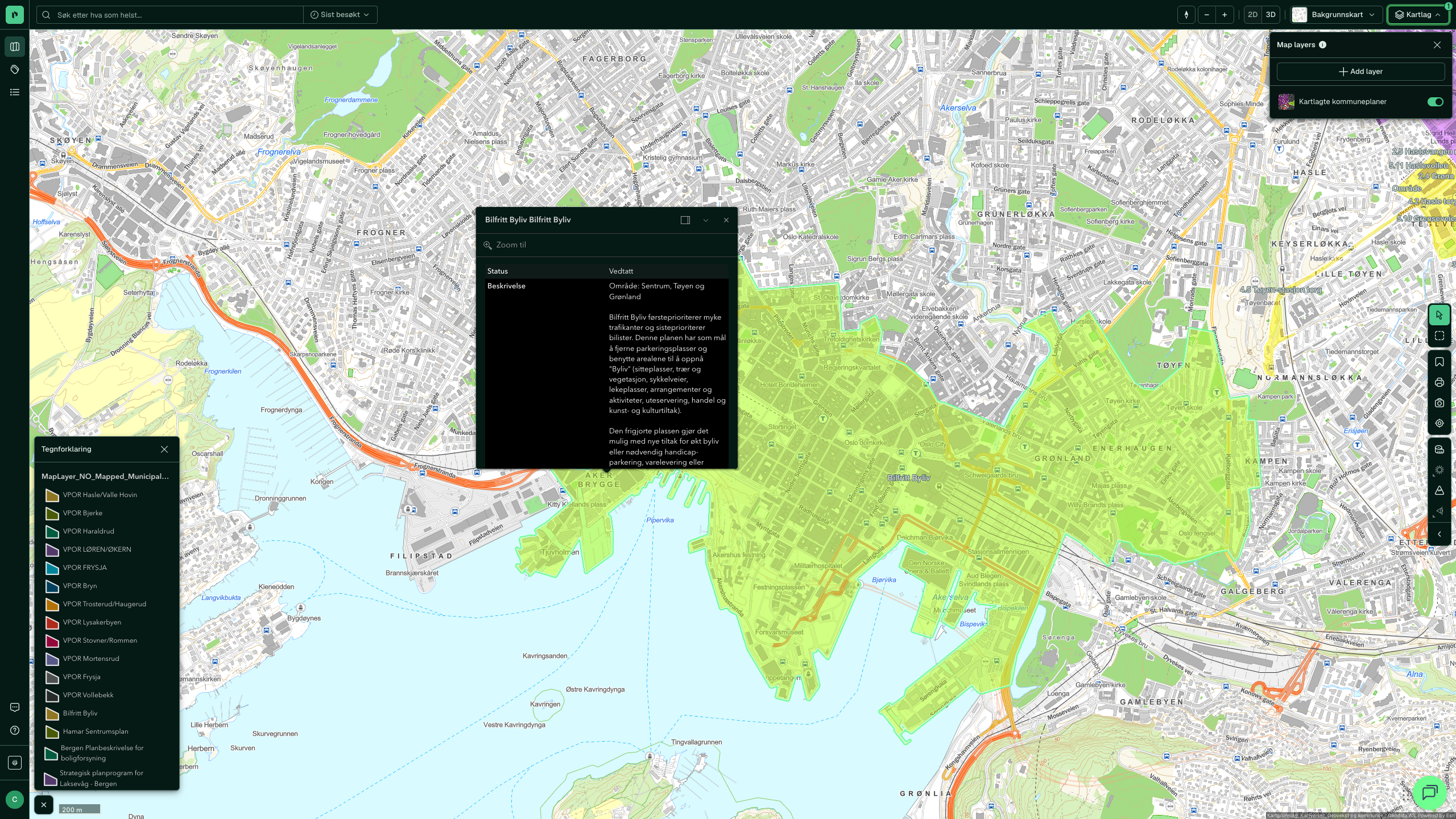The image size is (1456, 819).
Task: Open the bookmarks tool
Action: (x=1440, y=362)
